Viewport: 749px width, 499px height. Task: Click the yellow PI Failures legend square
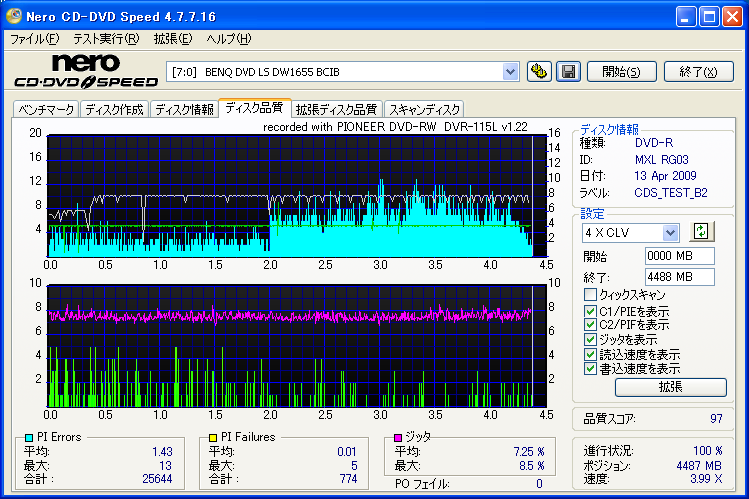tap(213, 437)
